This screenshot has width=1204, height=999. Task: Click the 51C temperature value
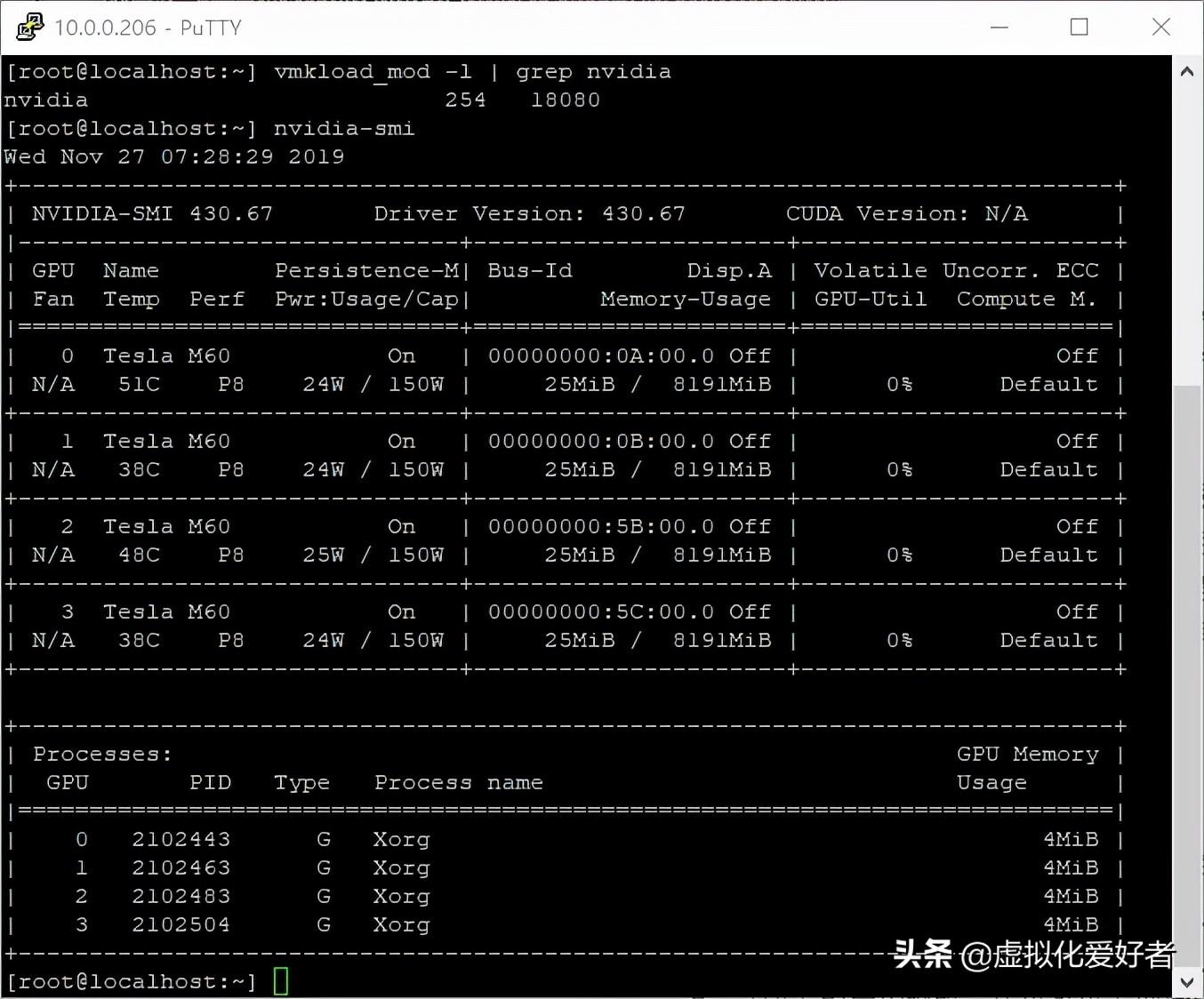pos(140,385)
